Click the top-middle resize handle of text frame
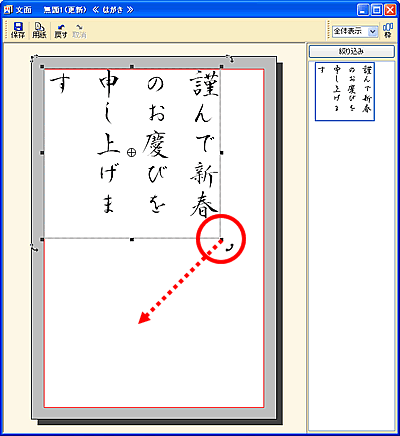 [x=132, y=67]
